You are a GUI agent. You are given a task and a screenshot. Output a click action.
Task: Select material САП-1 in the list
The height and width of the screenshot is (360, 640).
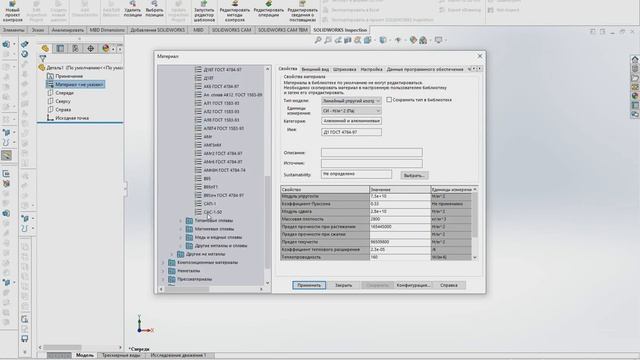(210, 204)
